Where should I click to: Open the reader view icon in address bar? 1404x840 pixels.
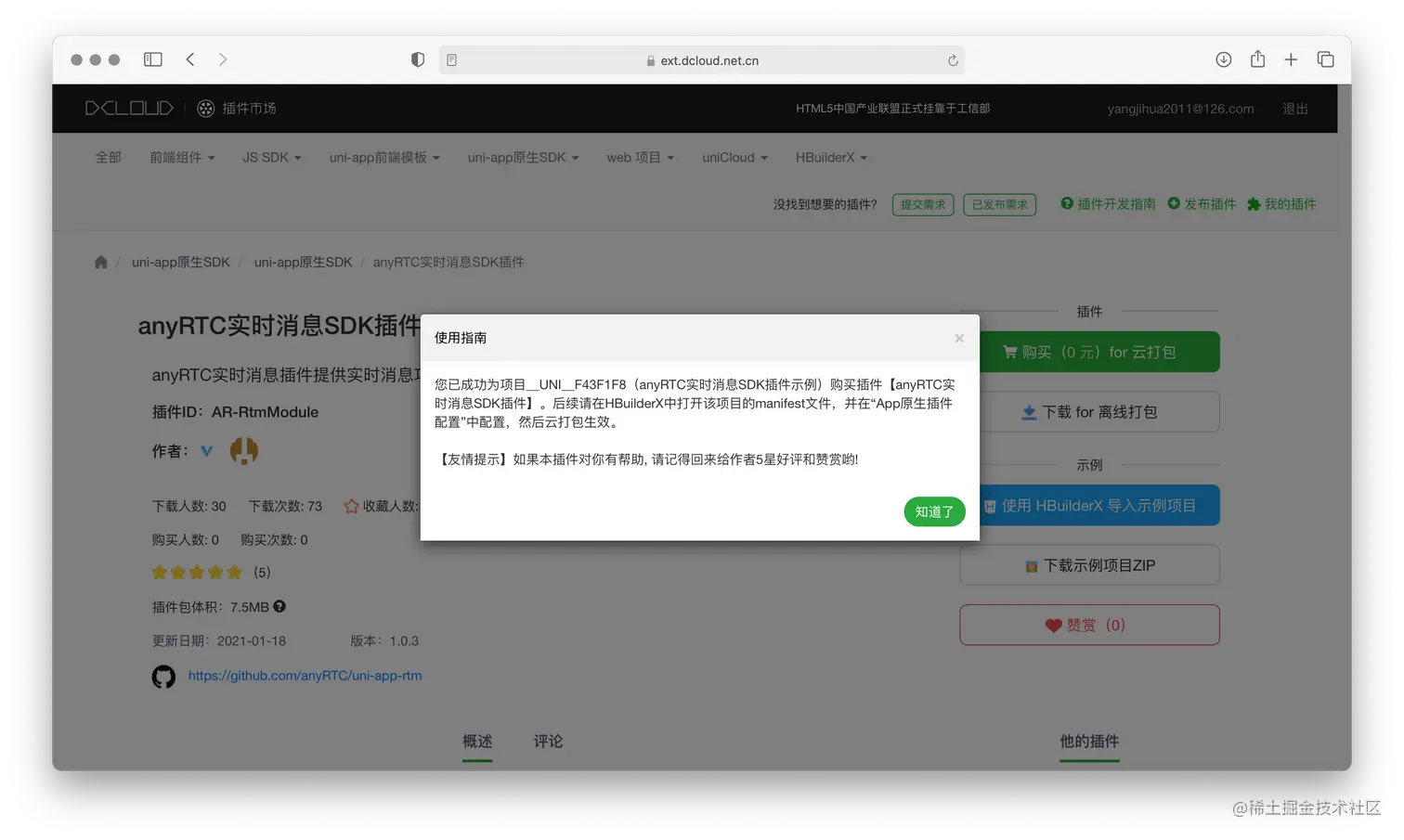451,60
